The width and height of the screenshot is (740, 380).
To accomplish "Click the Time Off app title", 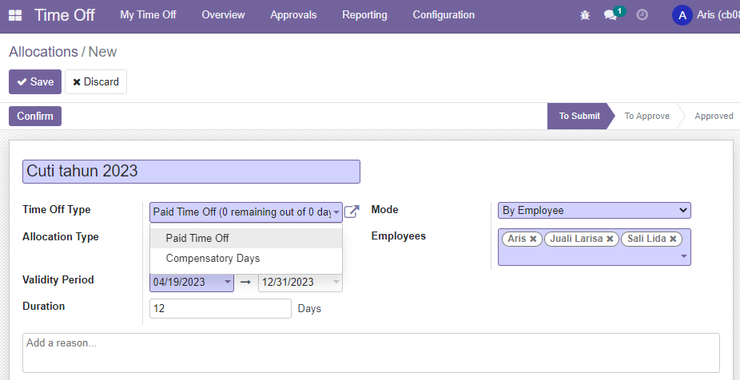I will click(x=64, y=15).
